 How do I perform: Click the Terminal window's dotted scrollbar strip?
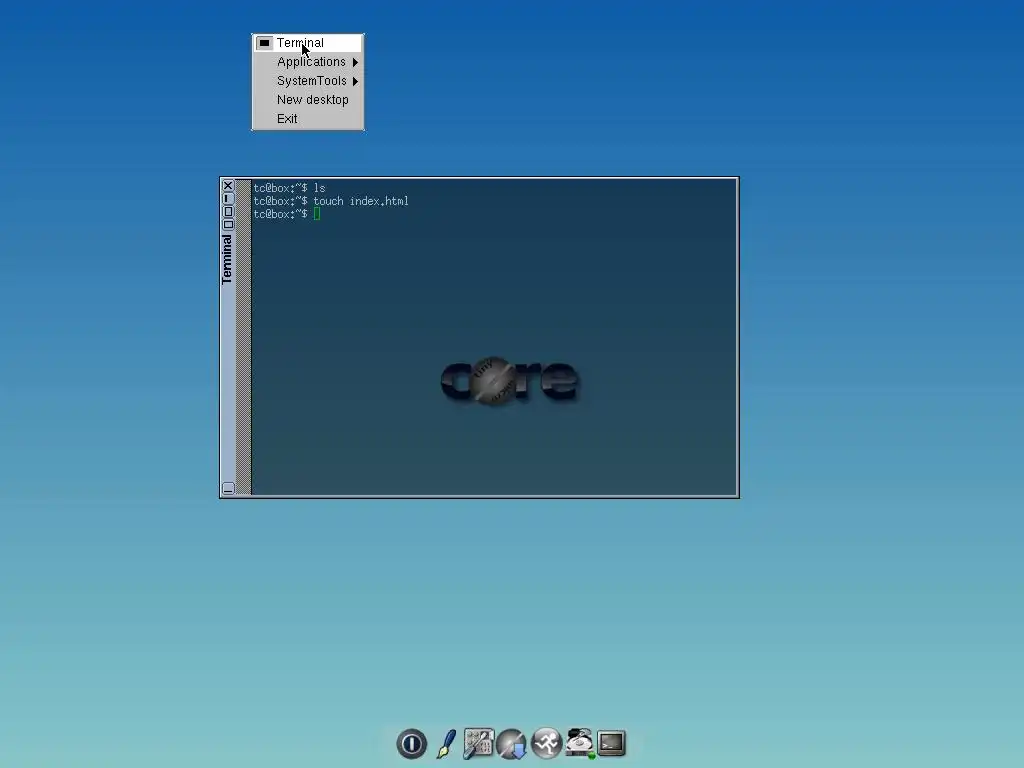pyautogui.click(x=244, y=337)
